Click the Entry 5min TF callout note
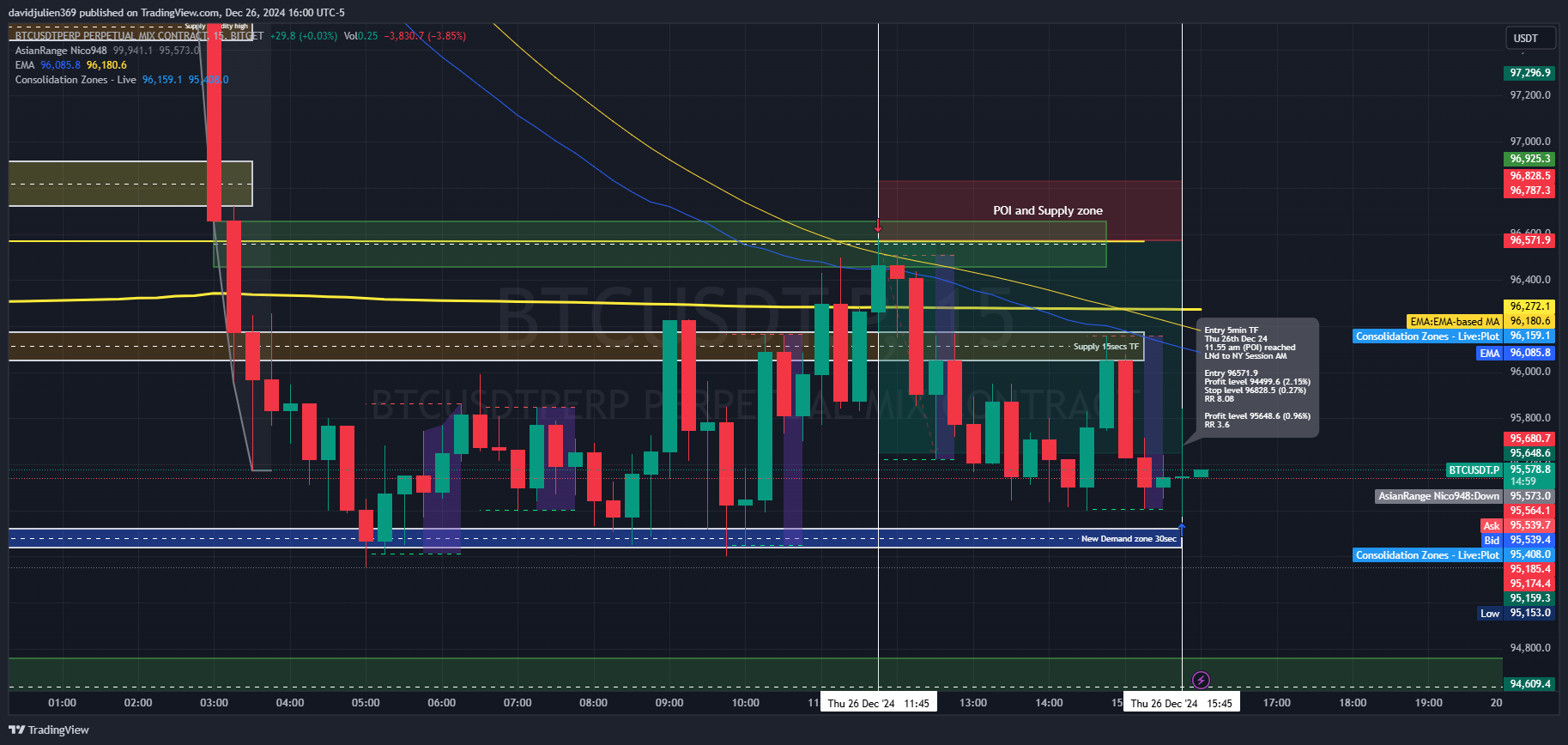The height and width of the screenshot is (745, 1568). pyautogui.click(x=1257, y=378)
